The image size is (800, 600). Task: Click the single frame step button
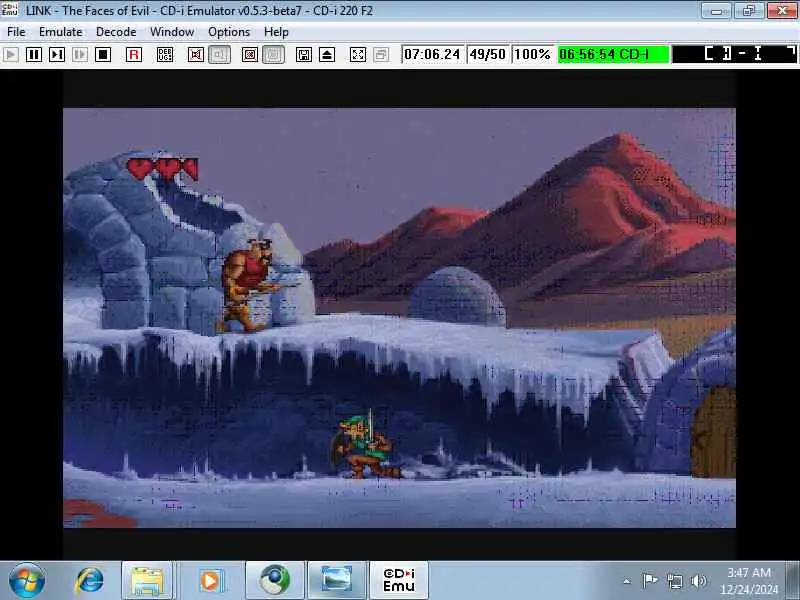point(57,55)
